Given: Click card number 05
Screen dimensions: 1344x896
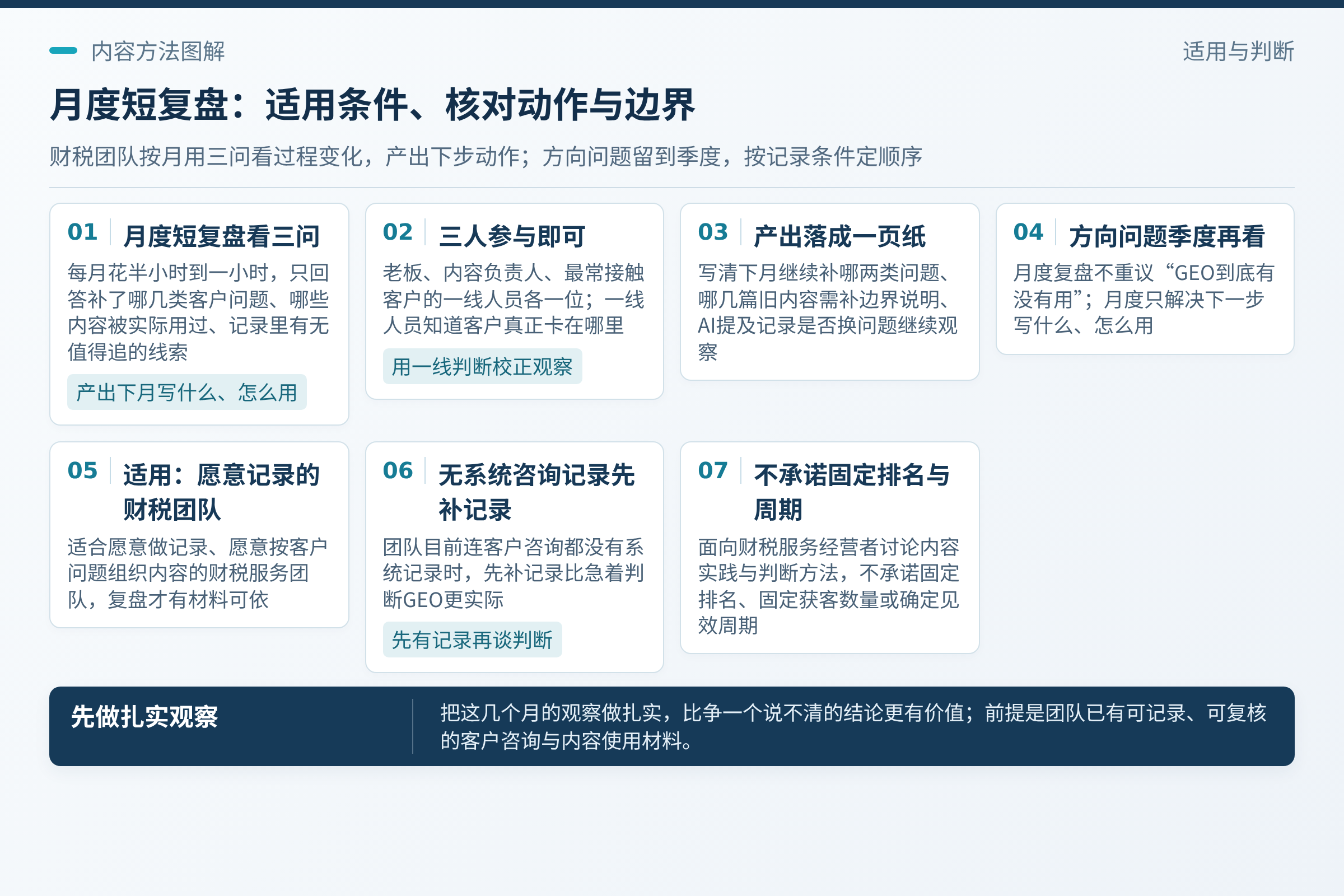Looking at the screenshot, I should coord(82,470).
